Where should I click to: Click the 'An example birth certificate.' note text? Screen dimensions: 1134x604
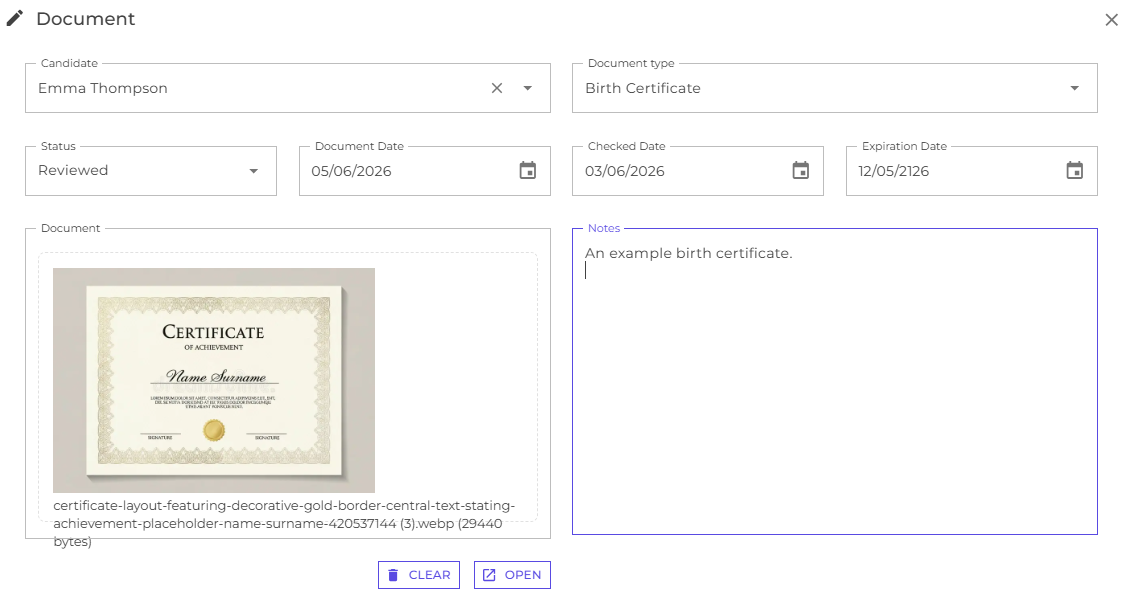click(x=688, y=253)
